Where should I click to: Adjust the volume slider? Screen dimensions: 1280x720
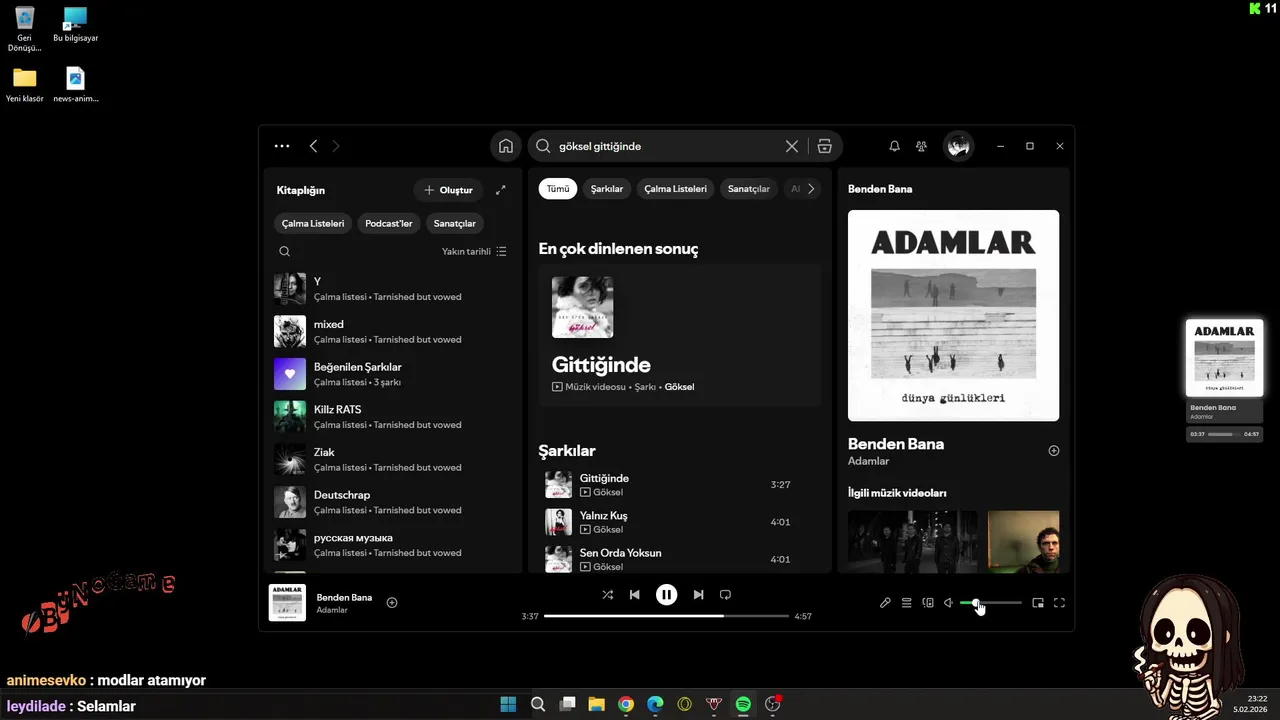click(x=991, y=603)
